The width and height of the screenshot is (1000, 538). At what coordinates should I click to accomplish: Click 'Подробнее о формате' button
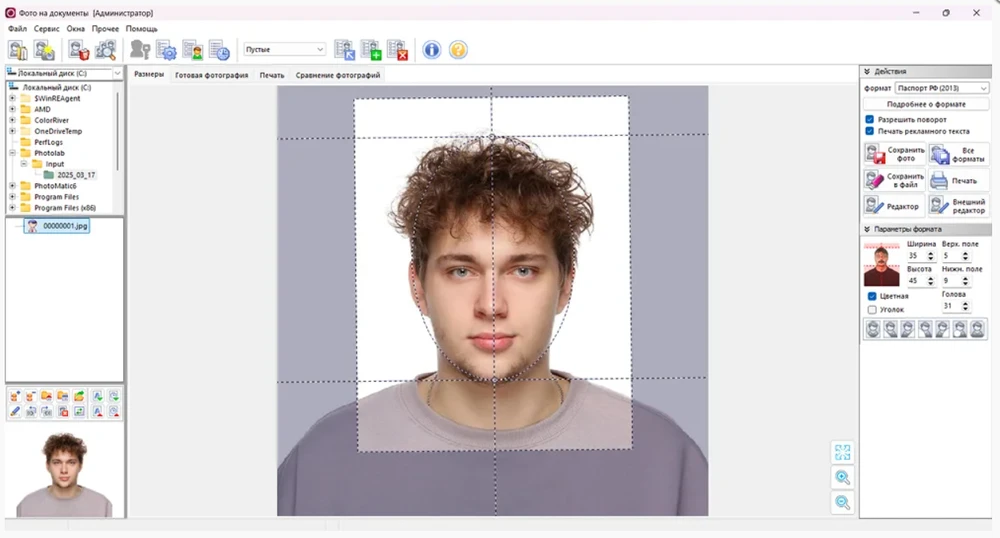926,104
